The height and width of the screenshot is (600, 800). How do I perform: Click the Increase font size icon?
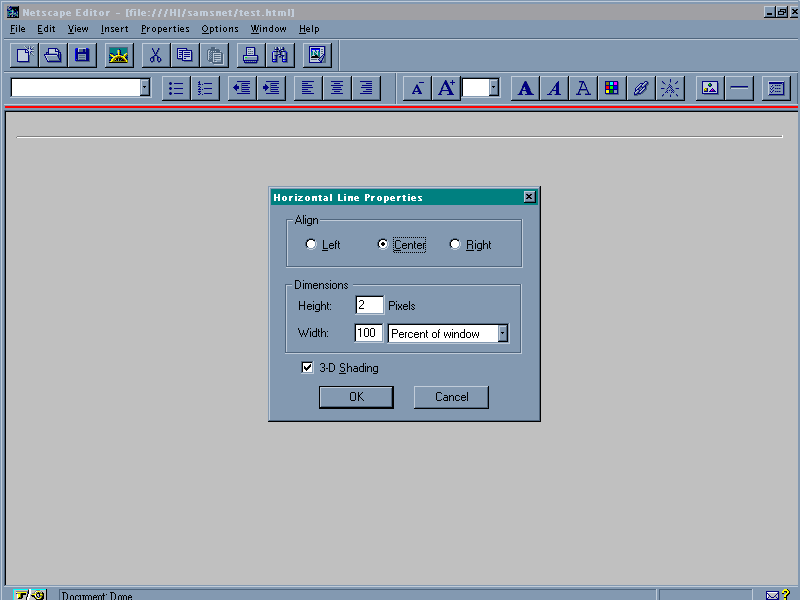click(446, 88)
